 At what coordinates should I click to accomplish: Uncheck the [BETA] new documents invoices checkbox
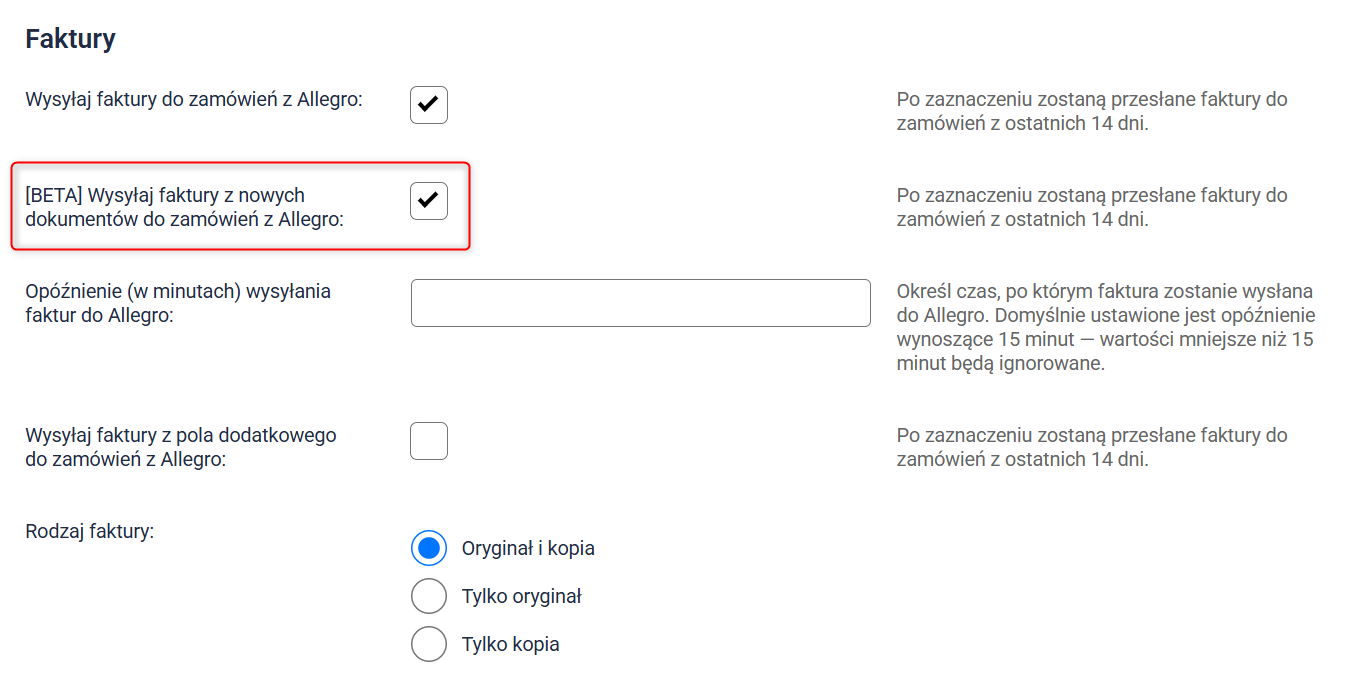[x=429, y=201]
